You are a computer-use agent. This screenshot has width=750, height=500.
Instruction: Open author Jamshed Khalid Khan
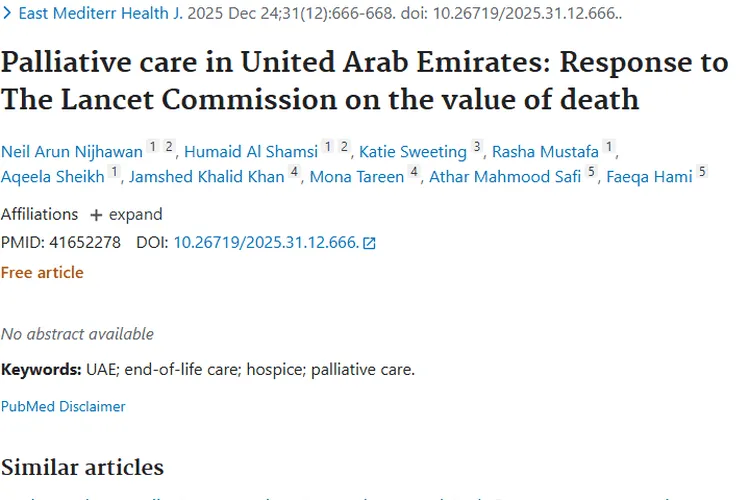point(208,177)
